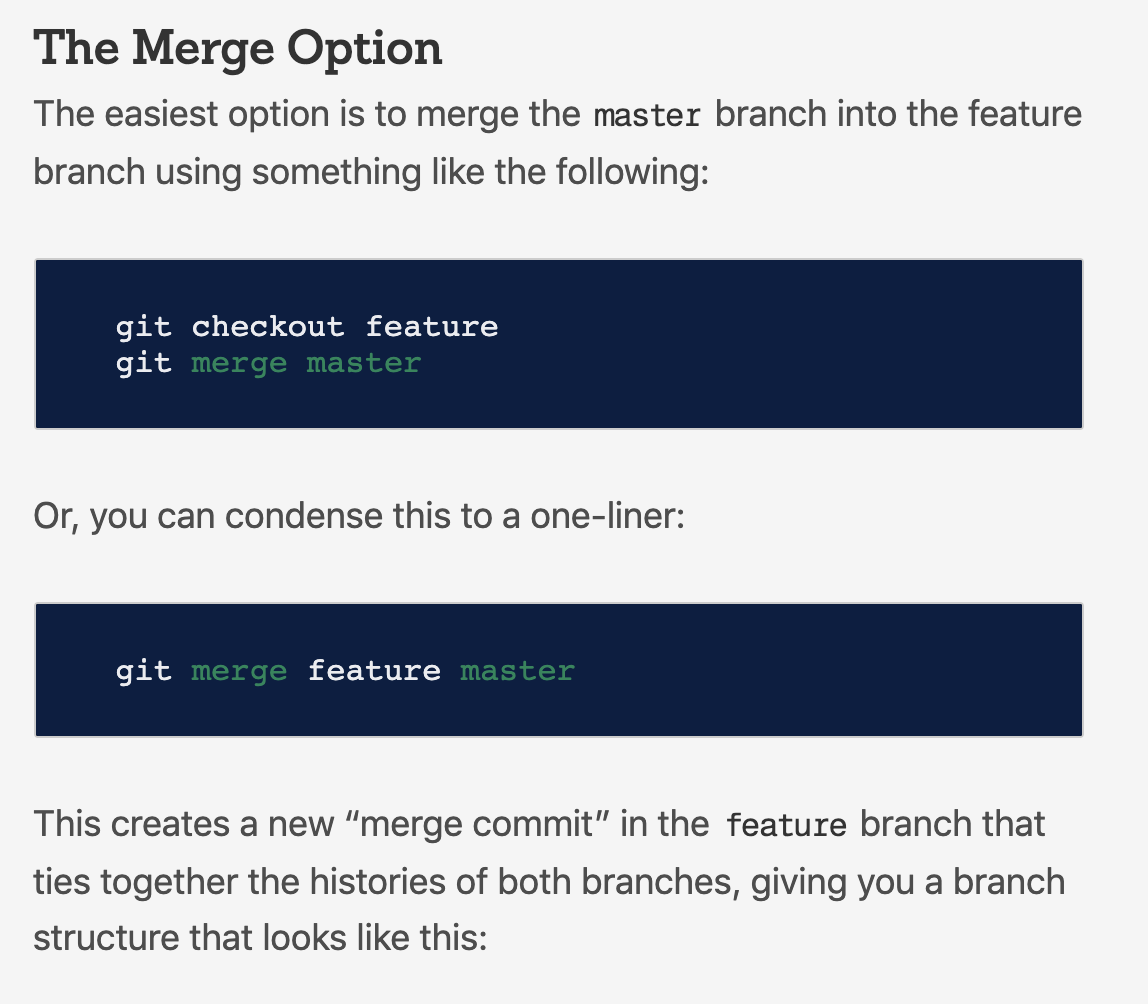The height and width of the screenshot is (1004, 1148).
Task: Click the paragraph 'Or, you can condense this'
Action: point(359,516)
